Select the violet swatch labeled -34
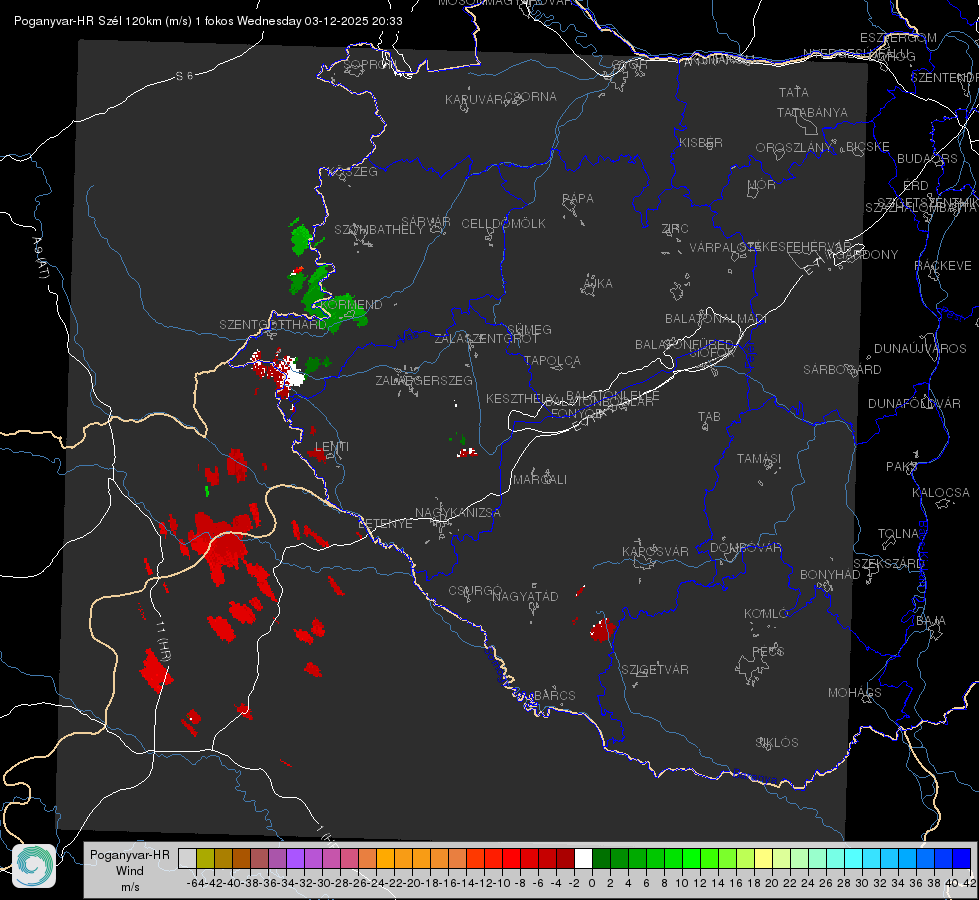979x900 pixels. (x=295, y=859)
